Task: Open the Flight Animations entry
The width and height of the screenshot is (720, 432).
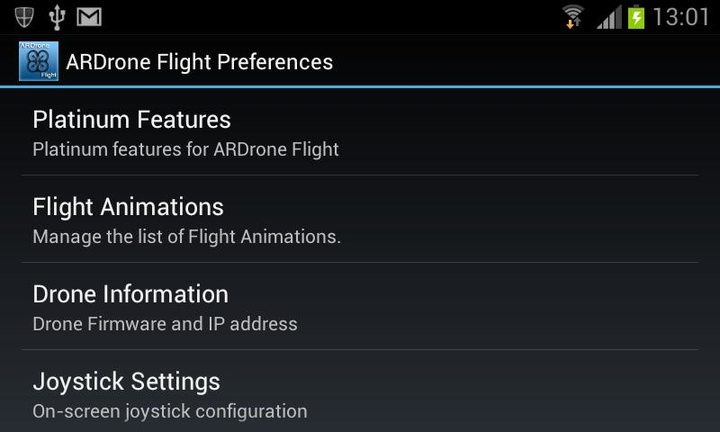Action: [128, 207]
